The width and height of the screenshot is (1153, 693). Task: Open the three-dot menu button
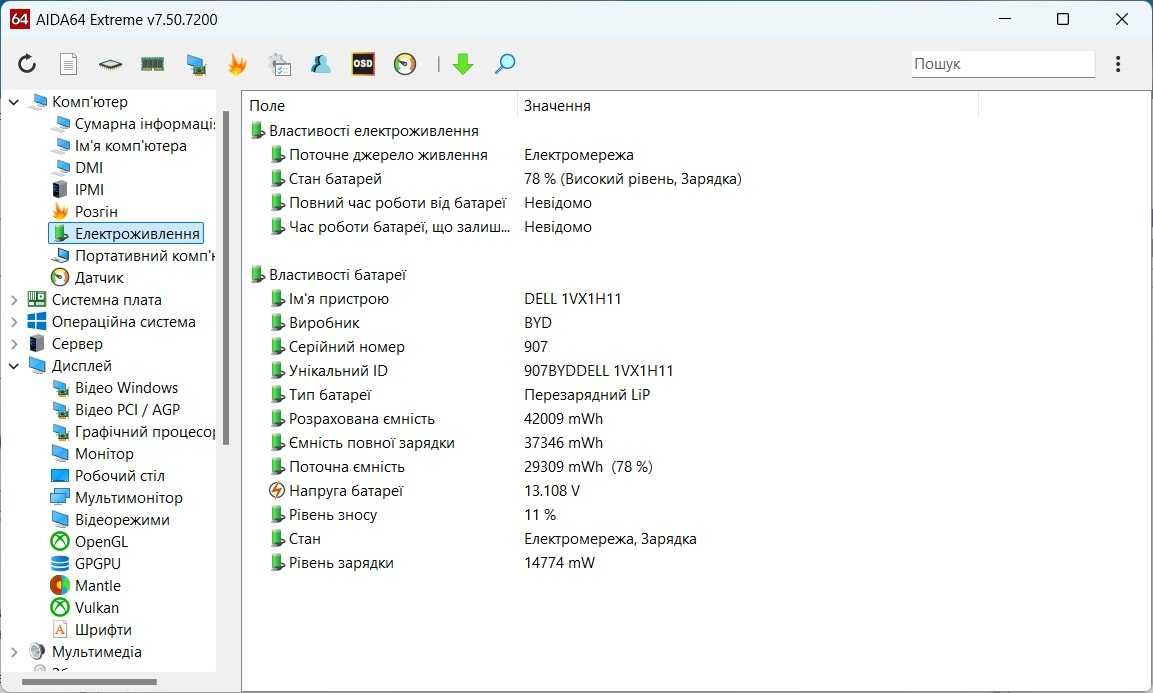click(1118, 64)
